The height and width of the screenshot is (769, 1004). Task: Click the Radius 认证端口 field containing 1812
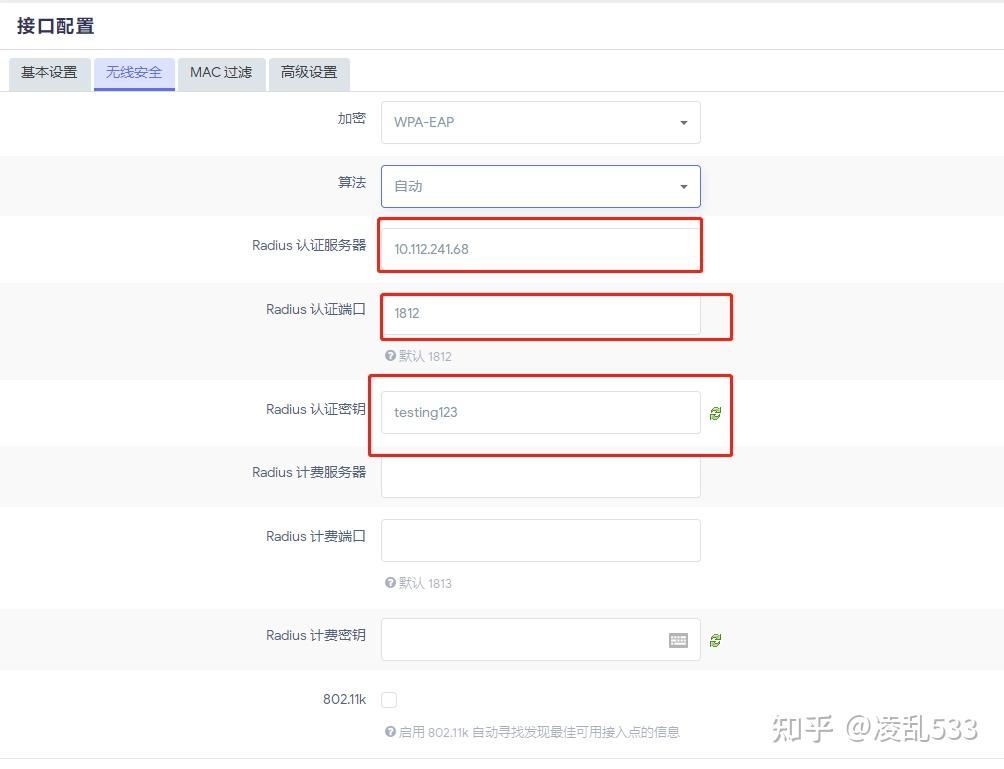pyautogui.click(x=540, y=313)
